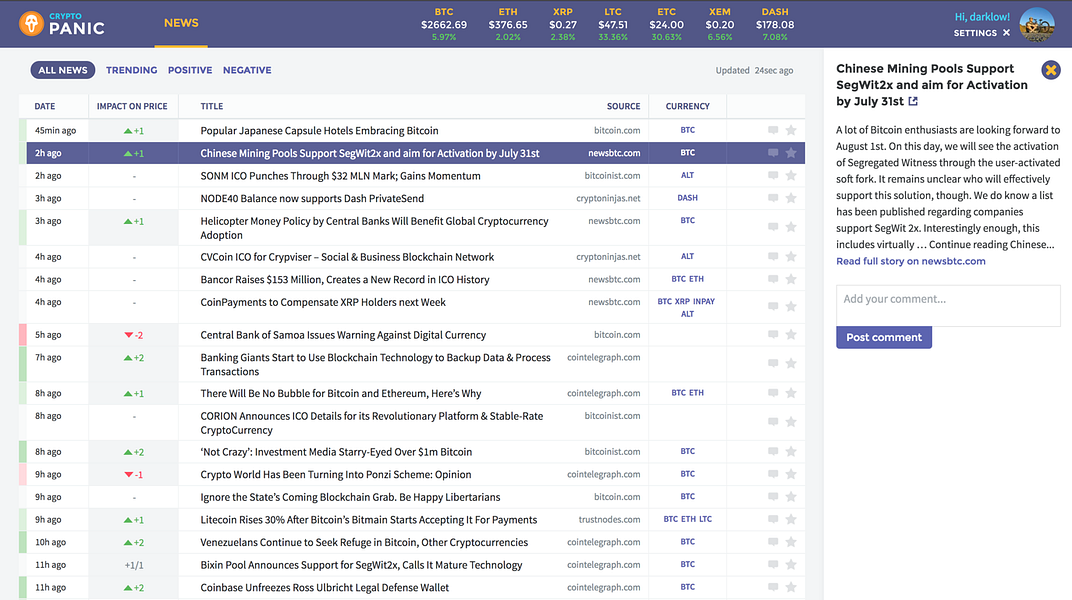The image size is (1072, 600).
Task: Star the Popular Japanese Capsule Hotels story
Action: point(791,131)
